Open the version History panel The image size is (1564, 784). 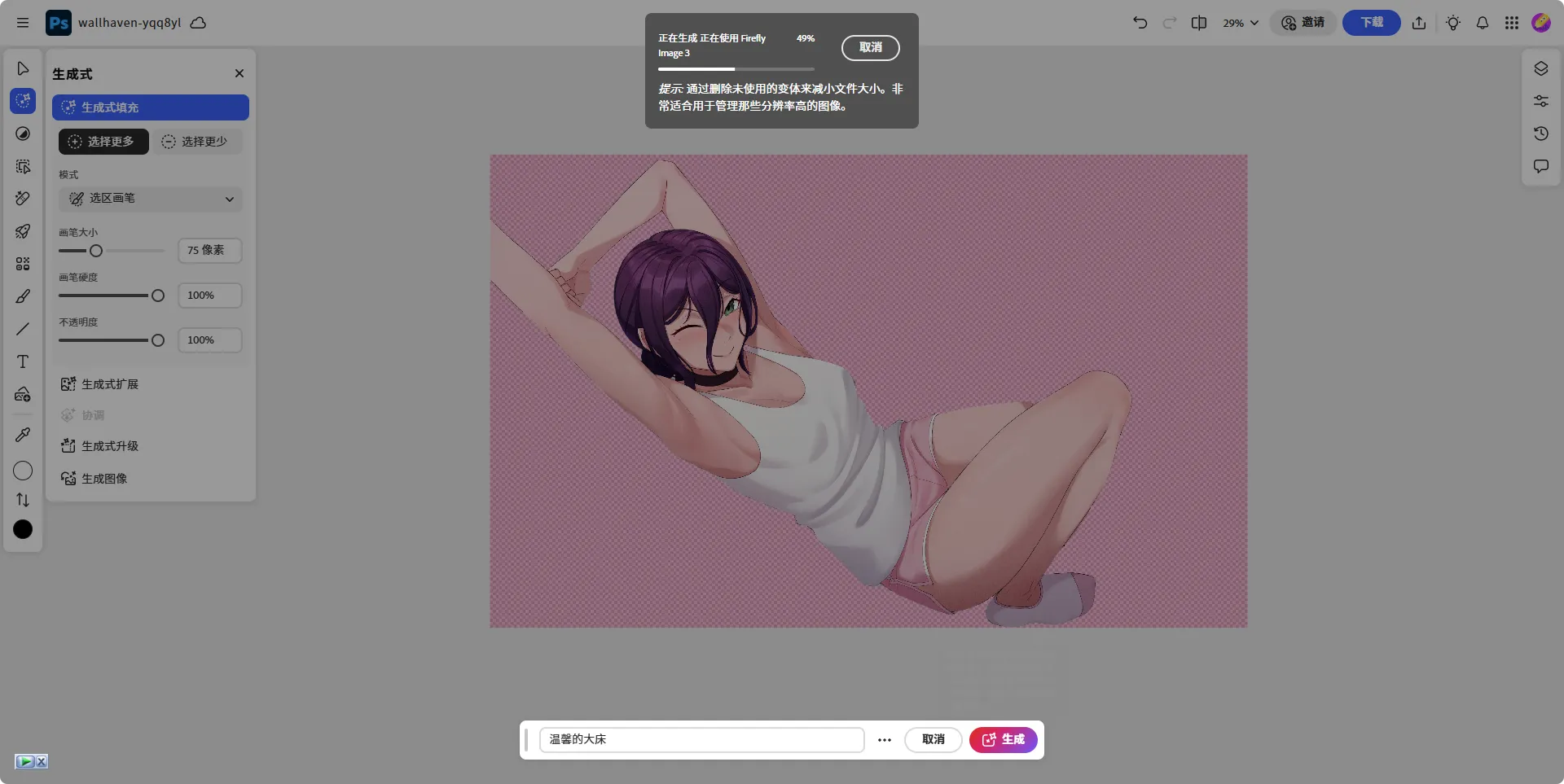[x=1540, y=134]
